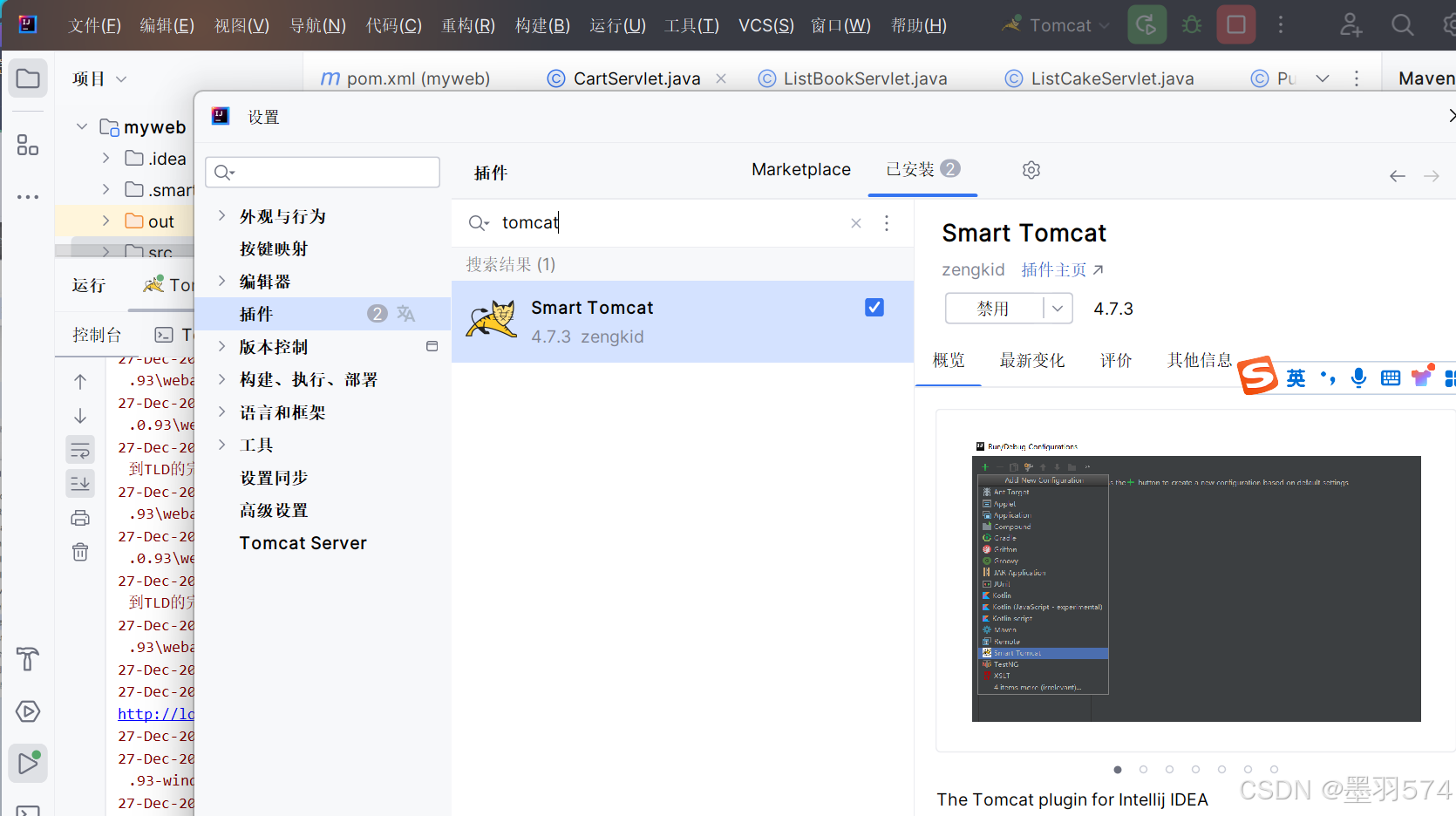The height and width of the screenshot is (816, 1456).
Task: Open the Run tool window icon
Action: pos(28,764)
